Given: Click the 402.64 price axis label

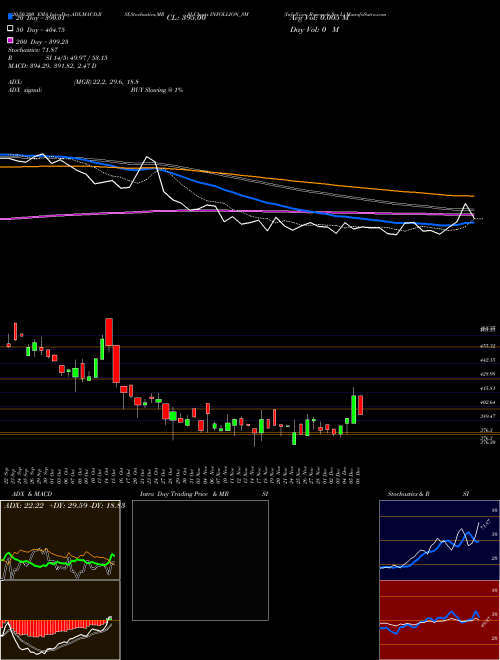Looking at the screenshot, I should 487,402.
